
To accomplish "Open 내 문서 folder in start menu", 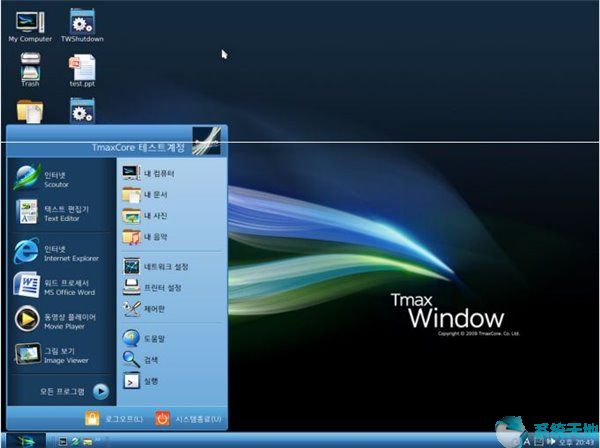I will 145,194.
